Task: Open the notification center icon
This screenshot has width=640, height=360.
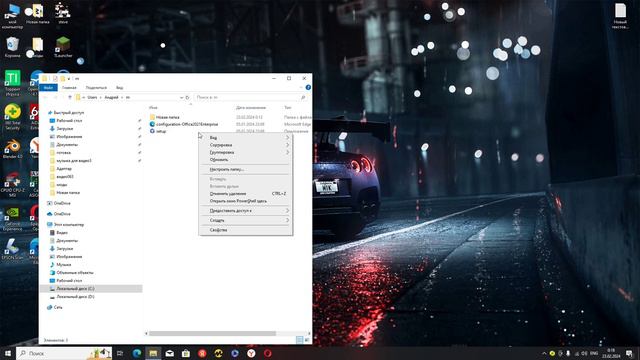Action: coord(629,353)
